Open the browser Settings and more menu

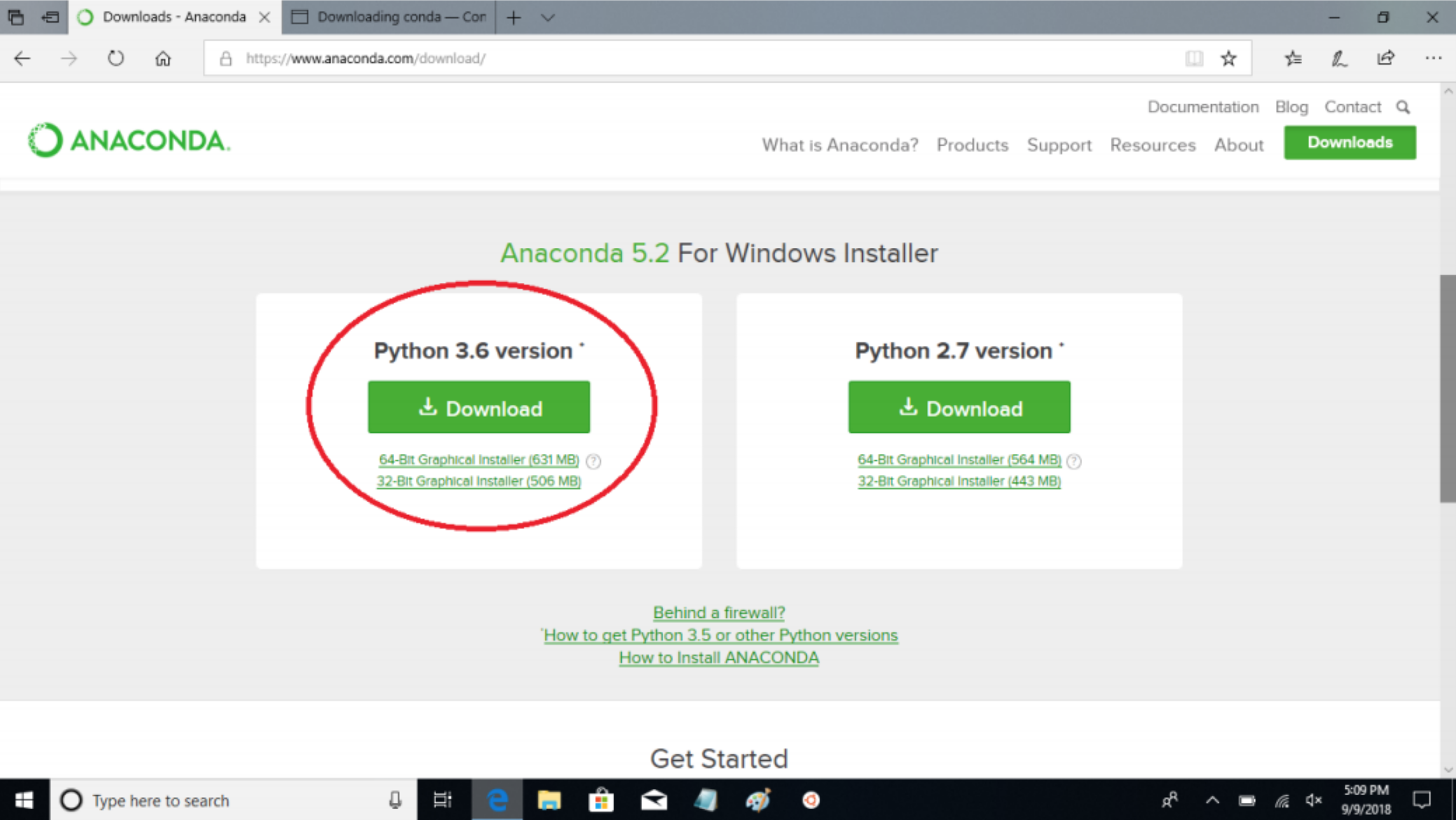[x=1433, y=58]
